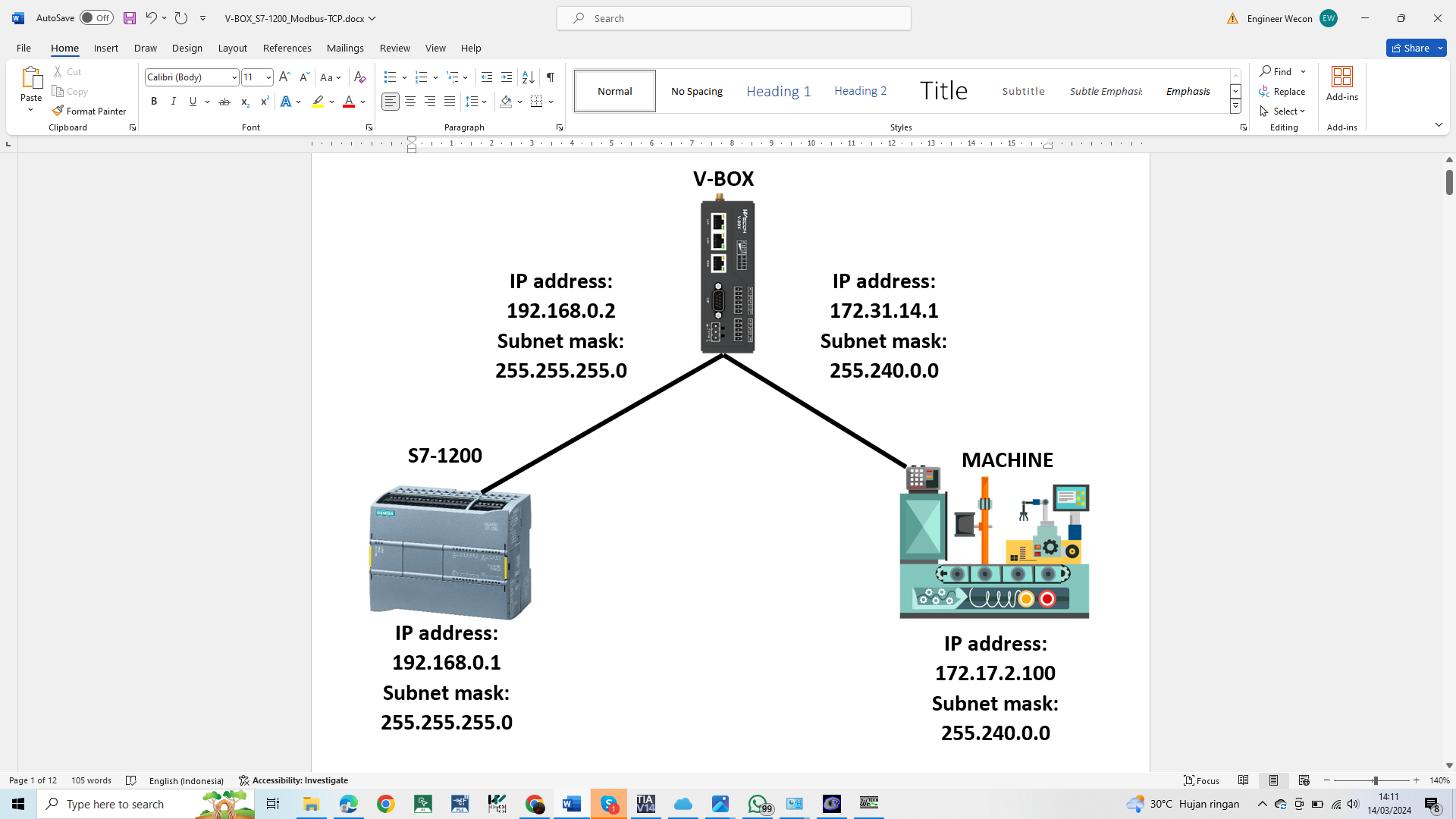The image size is (1456, 819).
Task: Toggle left alignment button
Action: point(391,102)
